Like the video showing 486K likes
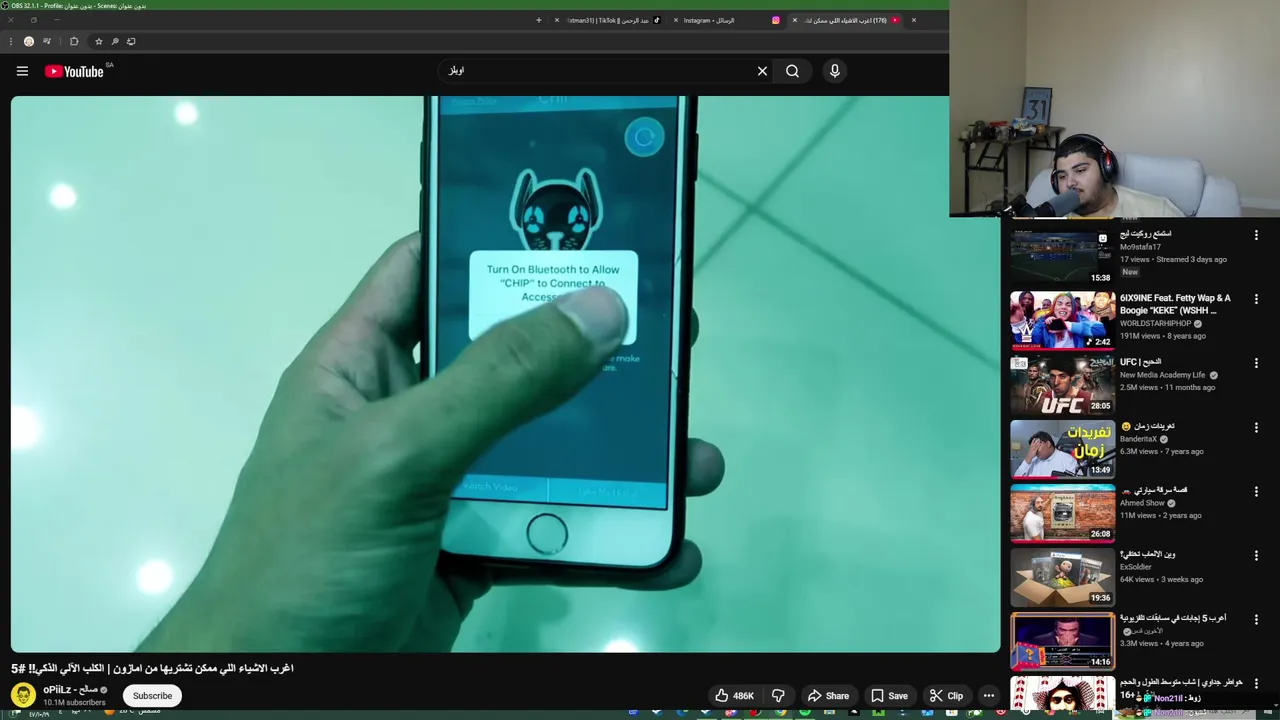This screenshot has width=1280, height=720. (734, 696)
